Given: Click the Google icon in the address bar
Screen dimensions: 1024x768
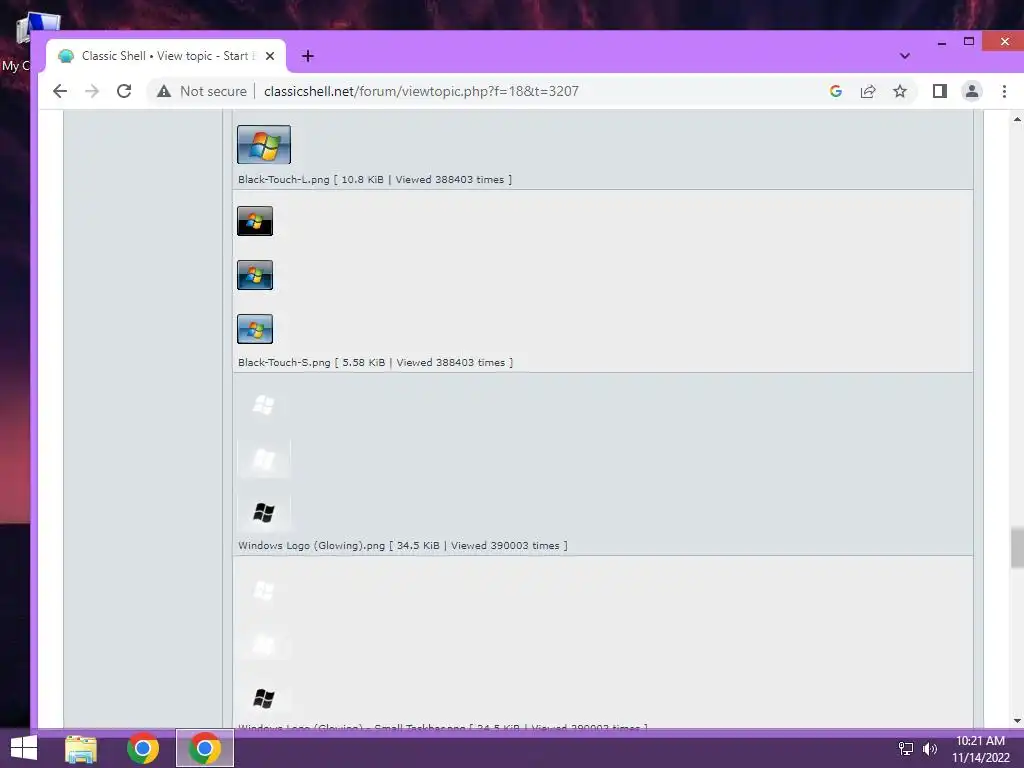Looking at the screenshot, I should (x=836, y=91).
